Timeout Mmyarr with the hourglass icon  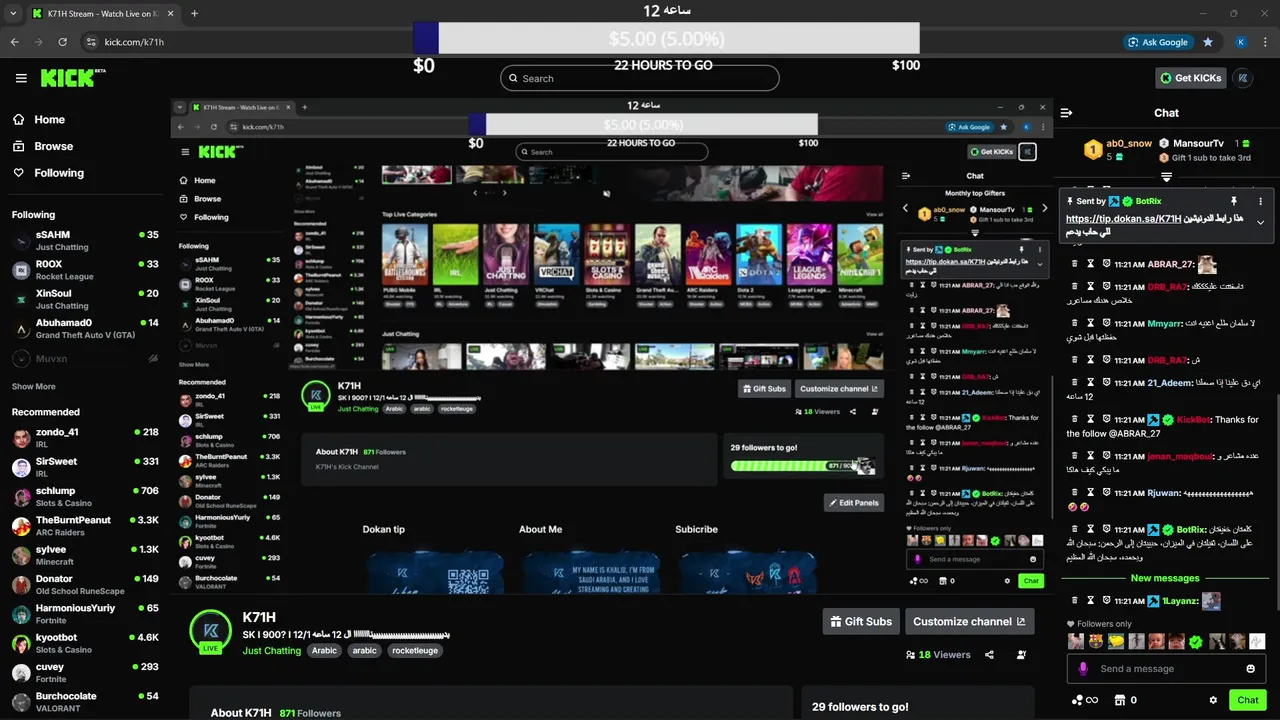click(x=1091, y=323)
